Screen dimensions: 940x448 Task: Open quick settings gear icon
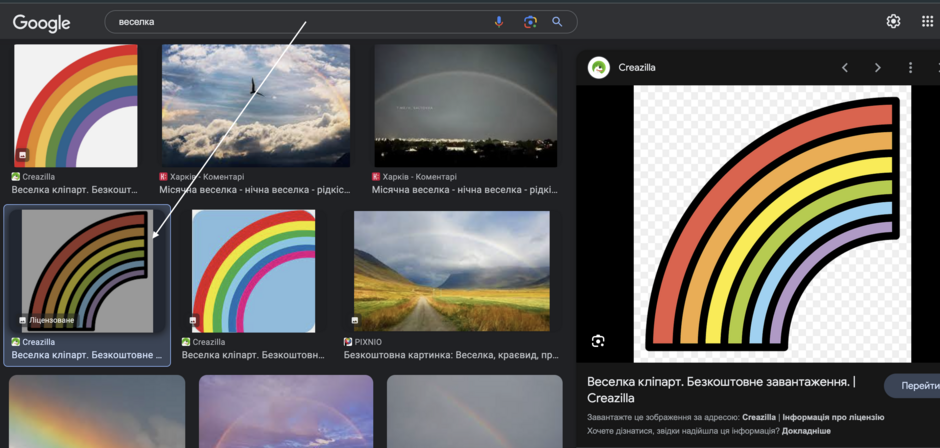coord(893,22)
